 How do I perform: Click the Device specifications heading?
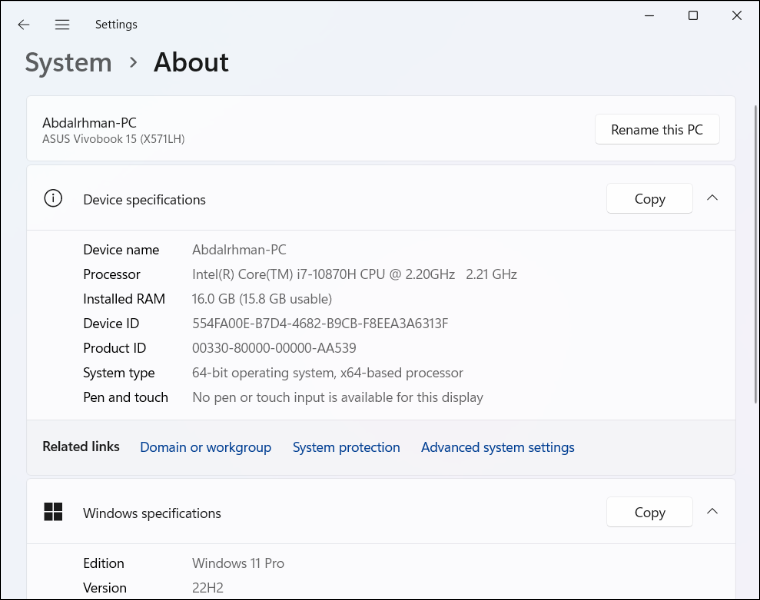144,200
